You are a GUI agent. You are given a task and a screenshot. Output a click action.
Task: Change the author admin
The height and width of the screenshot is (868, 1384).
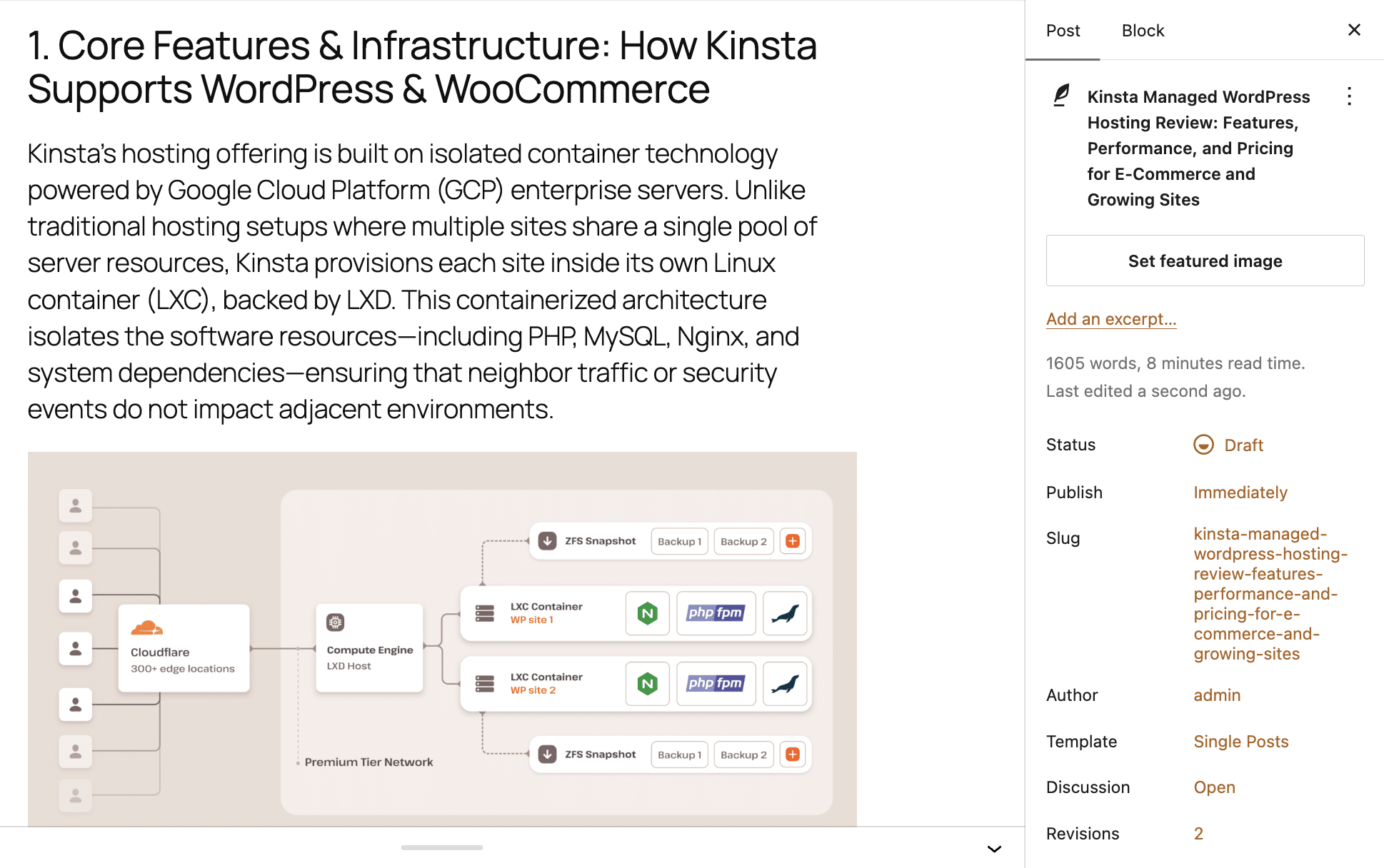(x=1217, y=695)
